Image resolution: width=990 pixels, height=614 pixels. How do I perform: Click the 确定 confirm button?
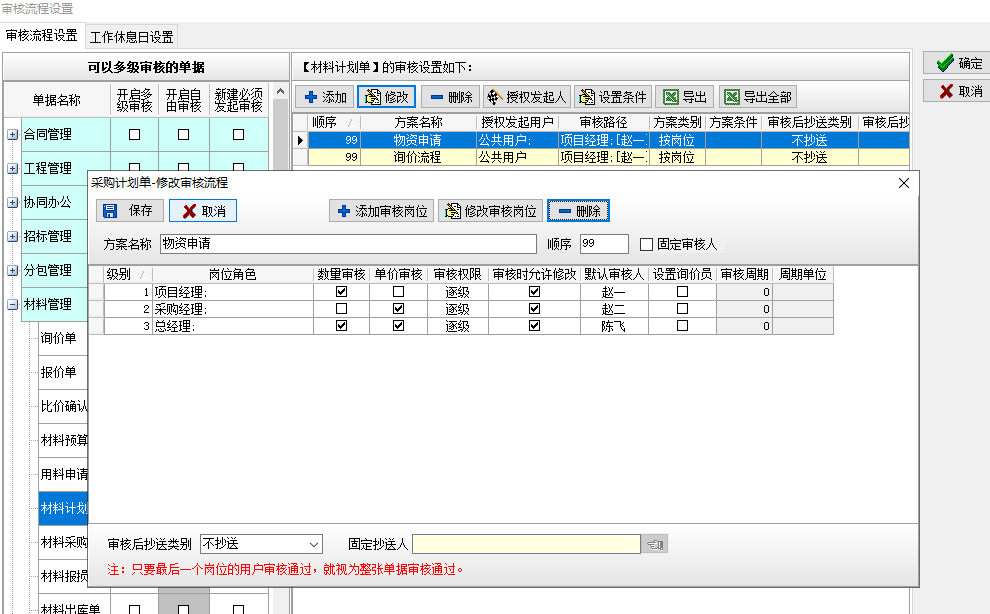(958, 63)
